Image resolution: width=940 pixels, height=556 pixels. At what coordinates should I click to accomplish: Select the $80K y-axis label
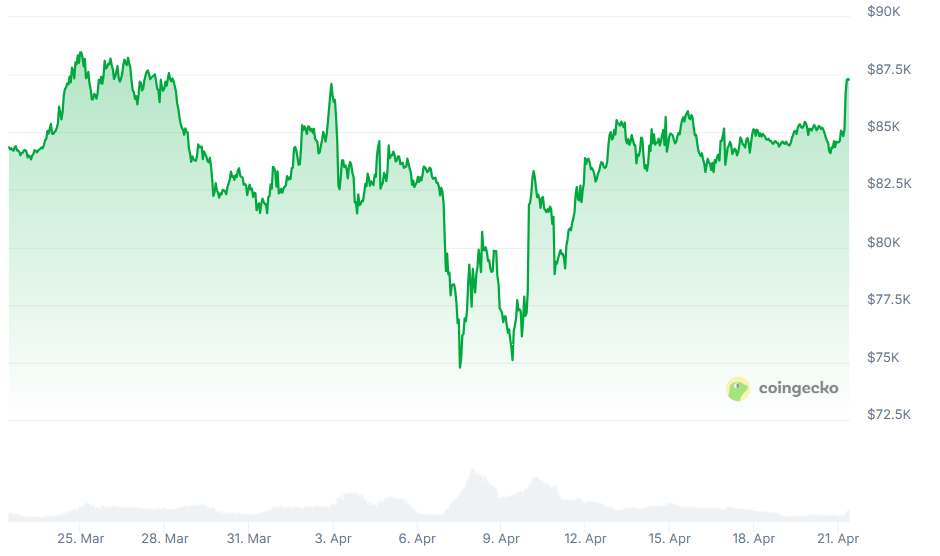coord(883,242)
